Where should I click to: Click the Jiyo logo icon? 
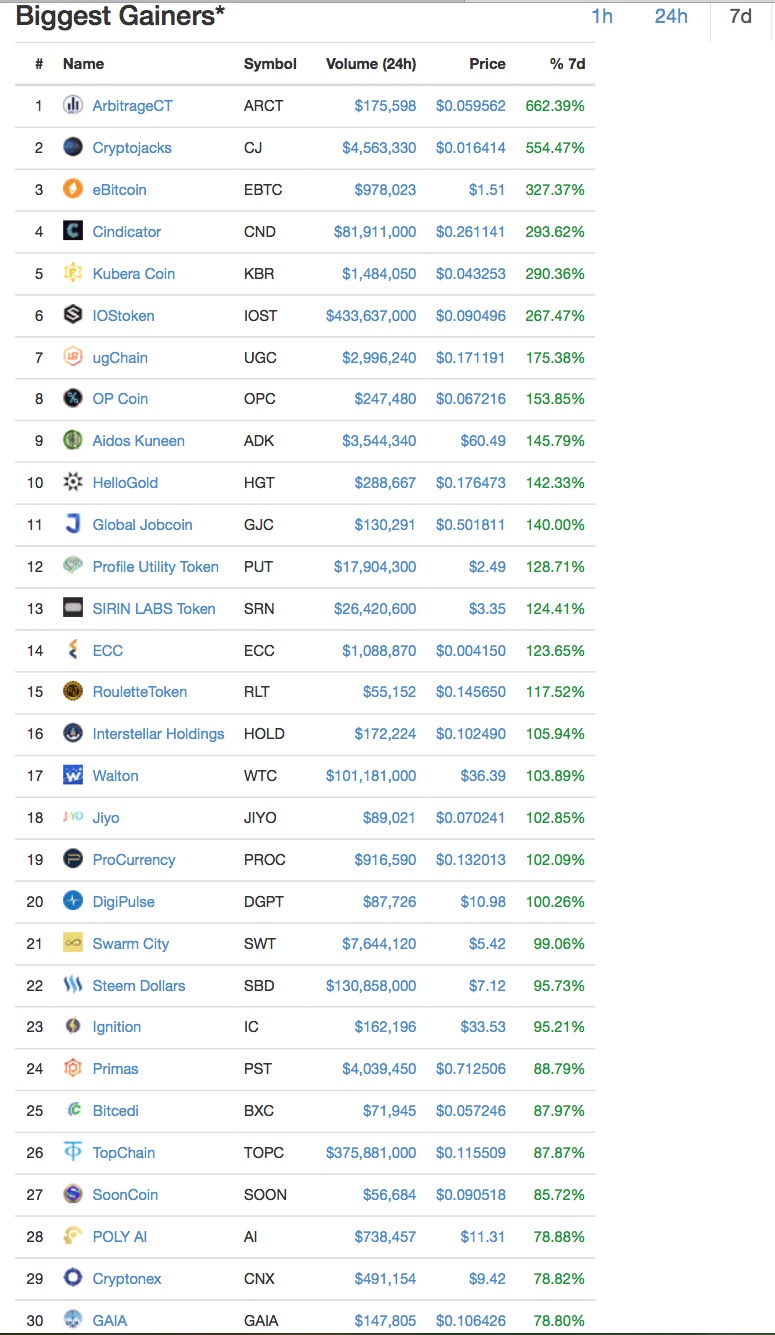coord(73,817)
